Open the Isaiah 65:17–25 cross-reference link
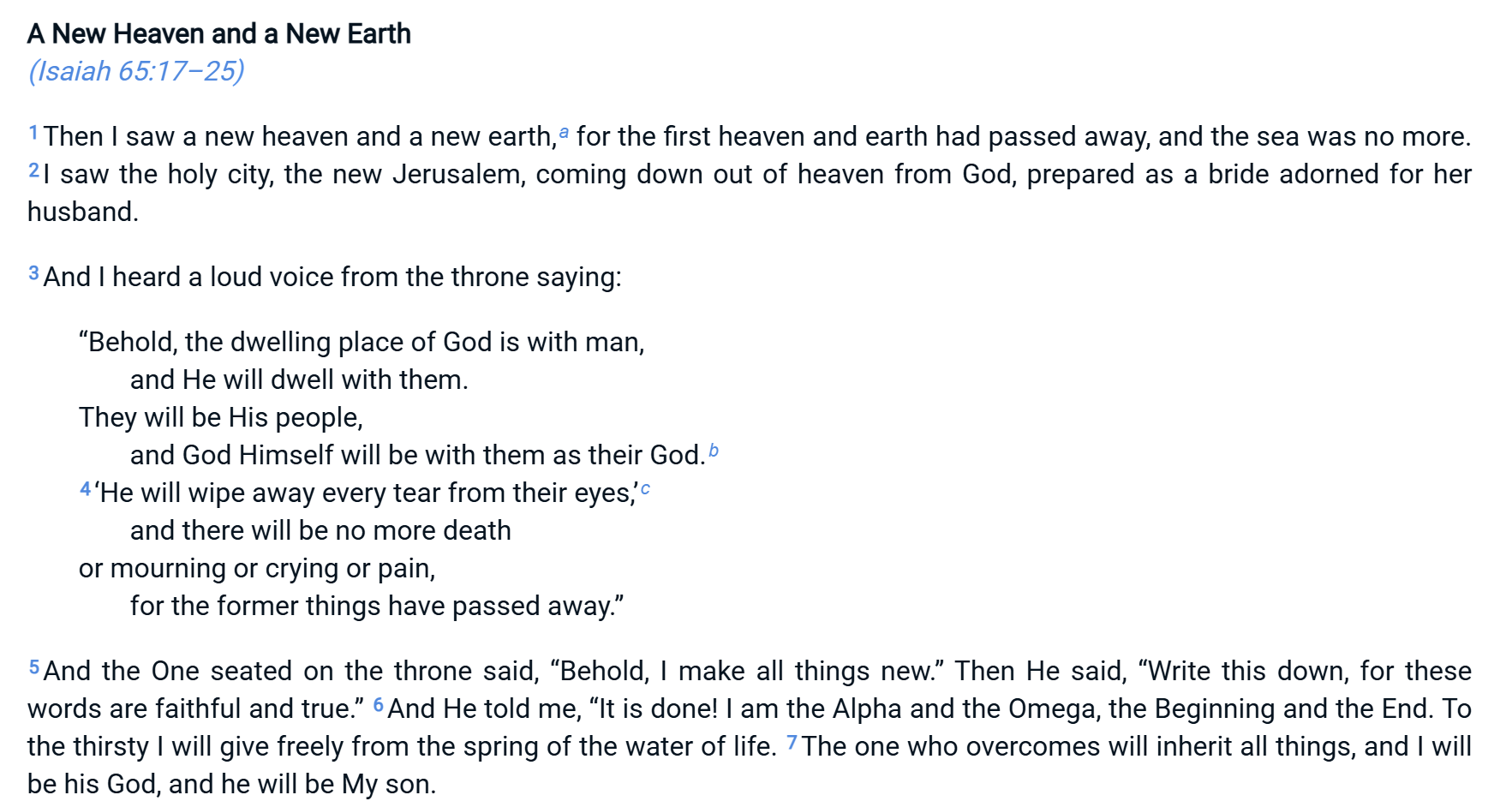The width and height of the screenshot is (1512, 801). [x=136, y=70]
